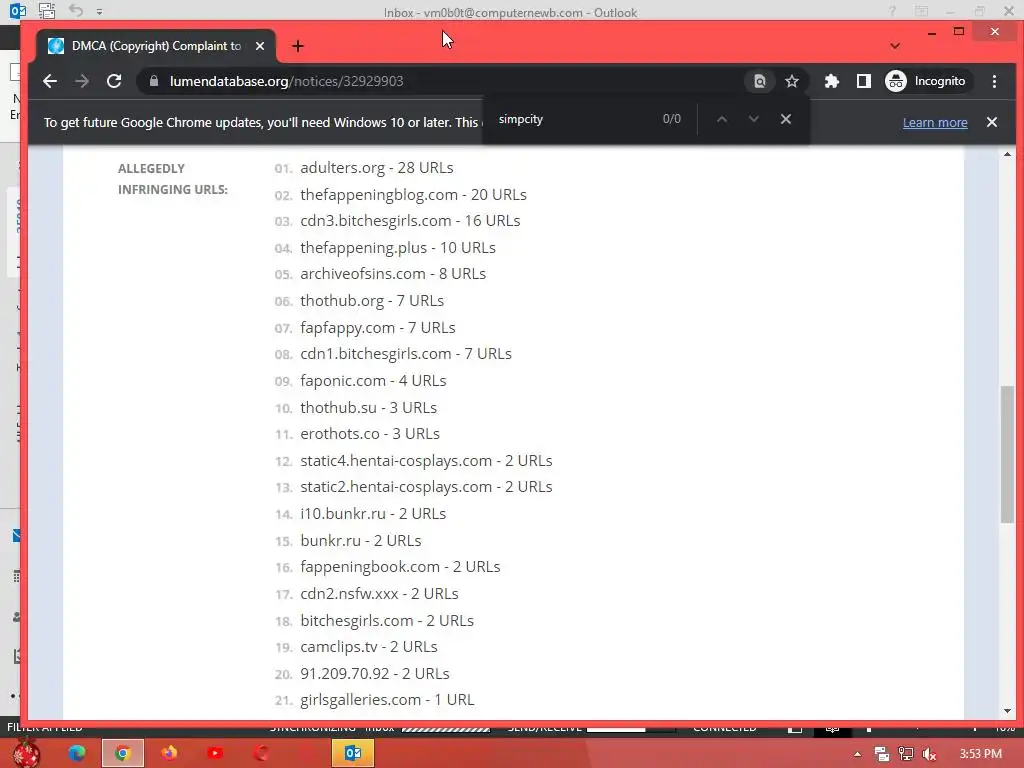
Task: Click the 'adulters.org - 28 URLs' entry
Action: coord(376,168)
